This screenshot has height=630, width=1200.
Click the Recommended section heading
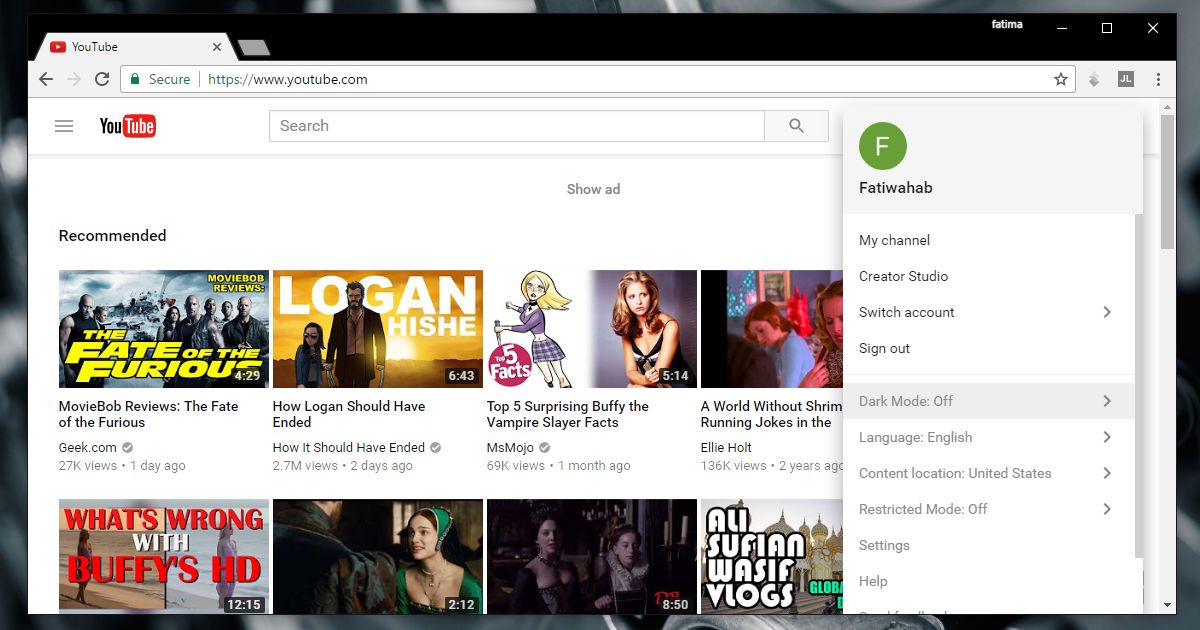point(113,236)
